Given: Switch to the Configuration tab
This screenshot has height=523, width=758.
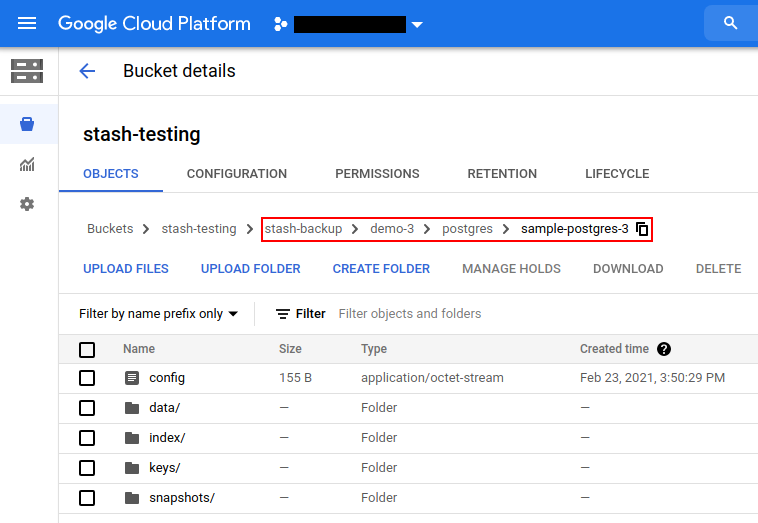Looking at the screenshot, I should (x=237, y=174).
